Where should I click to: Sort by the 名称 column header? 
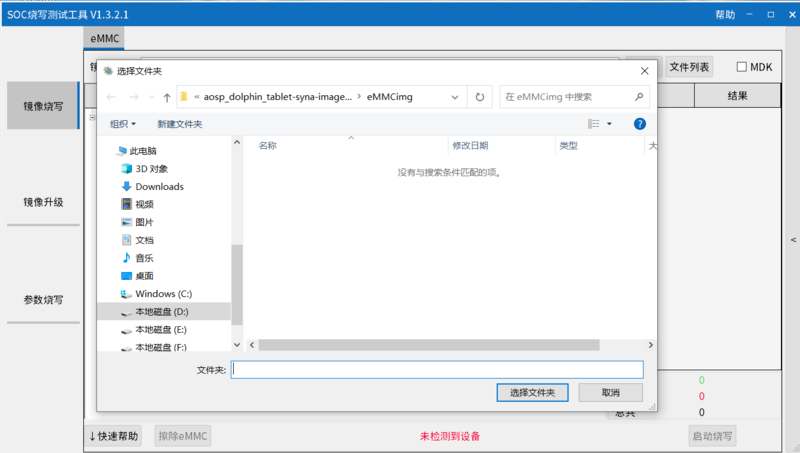(267, 146)
